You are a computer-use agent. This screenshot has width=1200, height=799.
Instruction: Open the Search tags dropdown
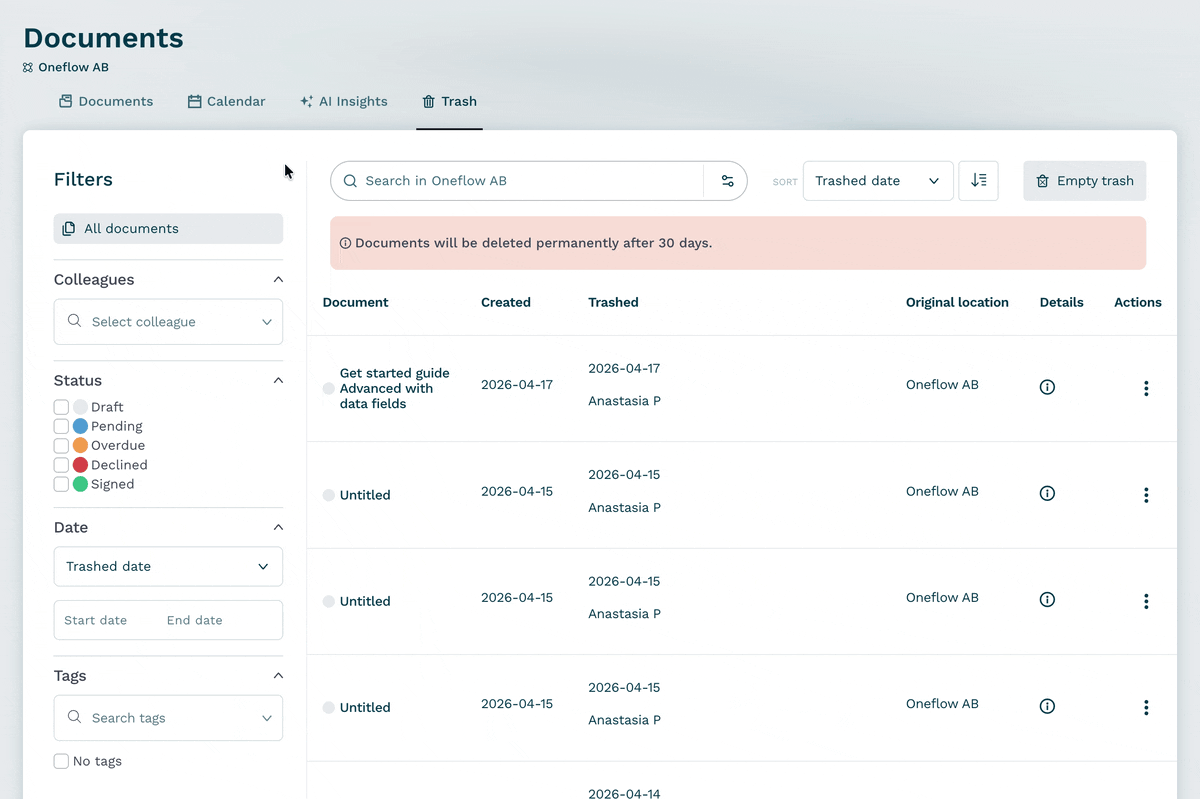point(168,718)
